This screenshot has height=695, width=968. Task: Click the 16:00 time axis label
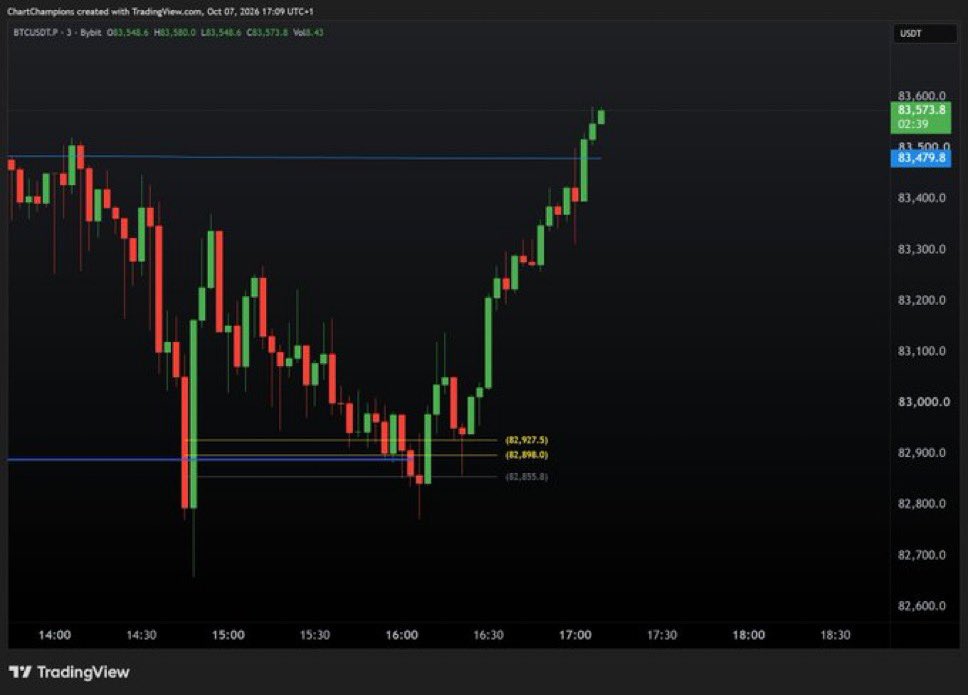pyautogui.click(x=402, y=635)
